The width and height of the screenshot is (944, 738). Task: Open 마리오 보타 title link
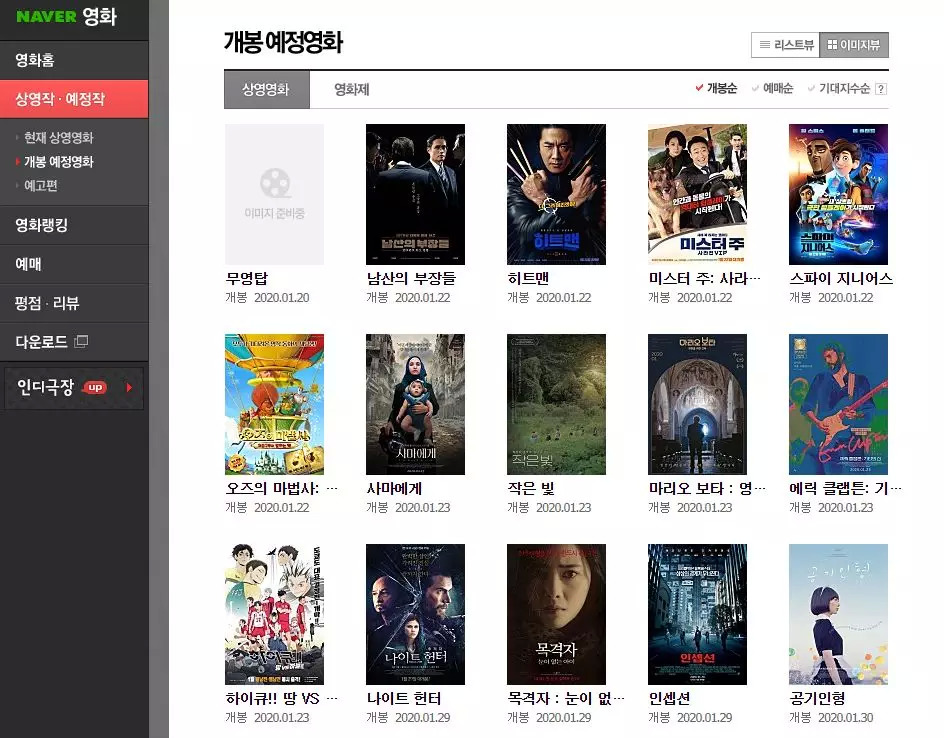click(707, 489)
